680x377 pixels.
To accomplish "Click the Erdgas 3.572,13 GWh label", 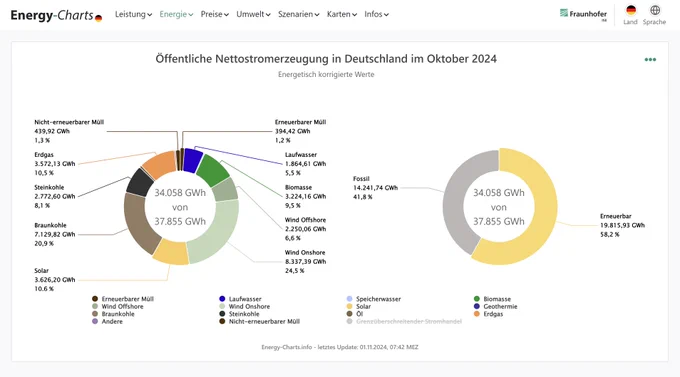I will click(55, 164).
